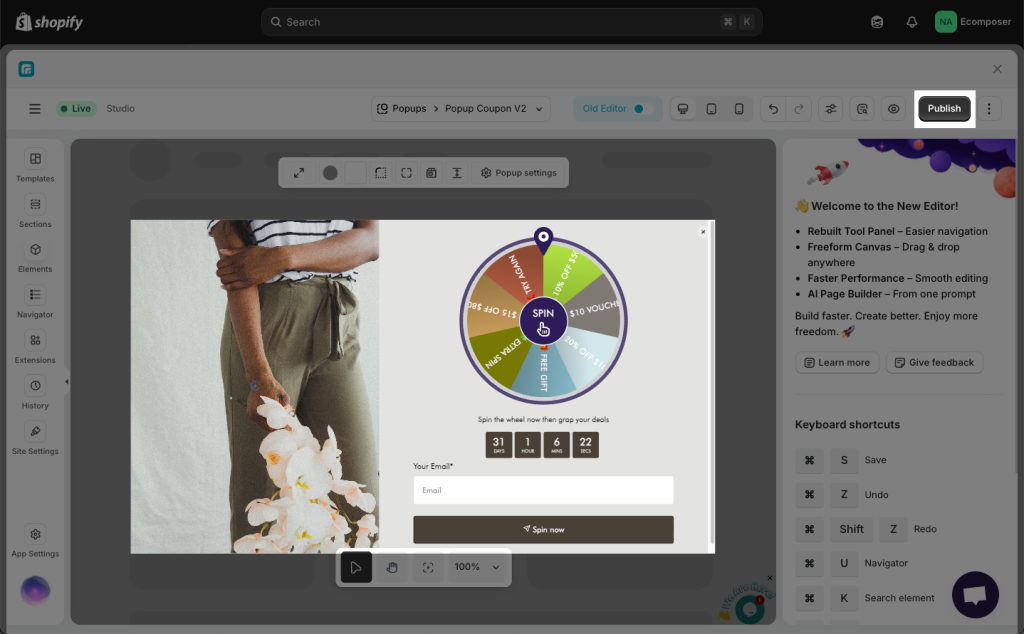The width and height of the screenshot is (1024, 634).
Task: Open the History panel
Action: tap(35, 392)
